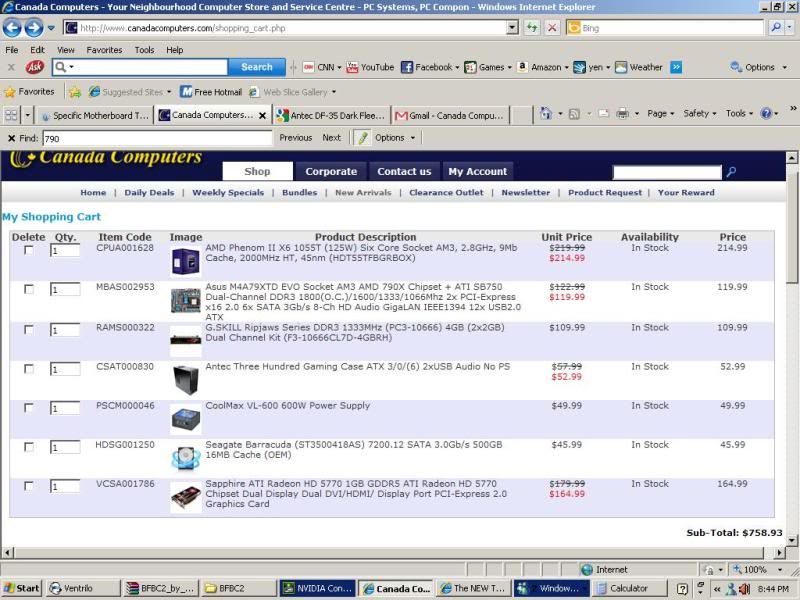
Task: Open the View menu
Action: click(66, 50)
